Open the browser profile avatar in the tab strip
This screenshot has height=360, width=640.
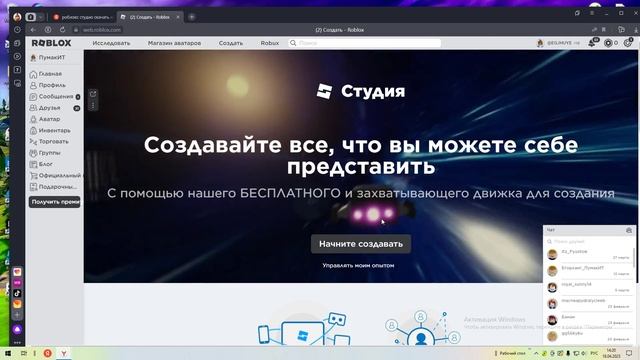(17, 17)
